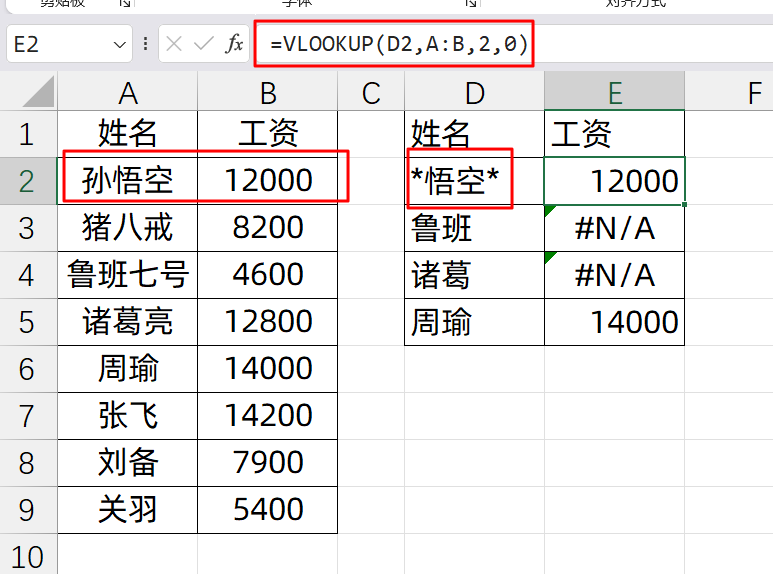This screenshot has width=773, height=574.
Task: Click cell E1 containing 工资
Action: click(x=614, y=134)
